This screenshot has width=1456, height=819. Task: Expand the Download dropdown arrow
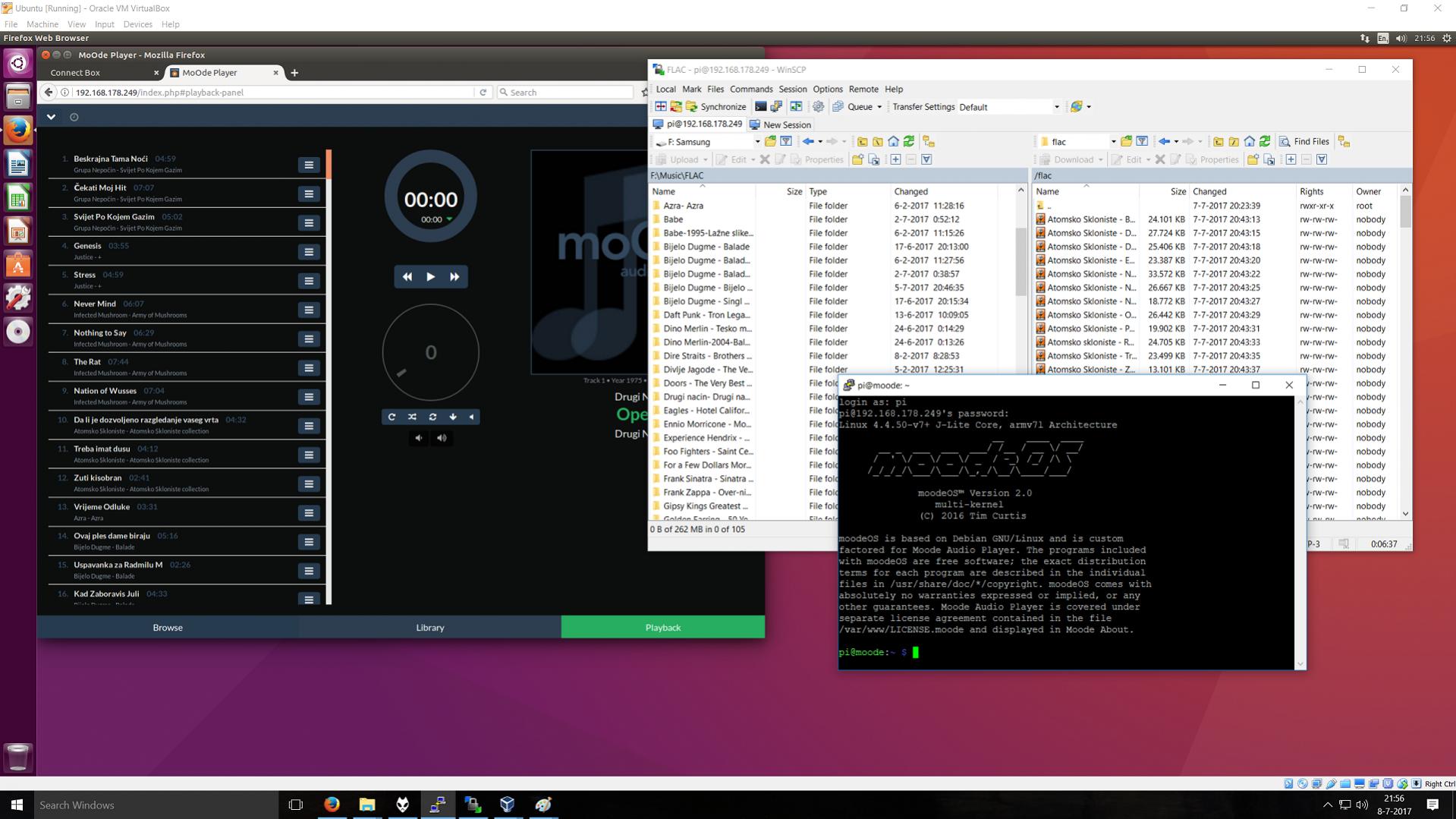(1100, 159)
